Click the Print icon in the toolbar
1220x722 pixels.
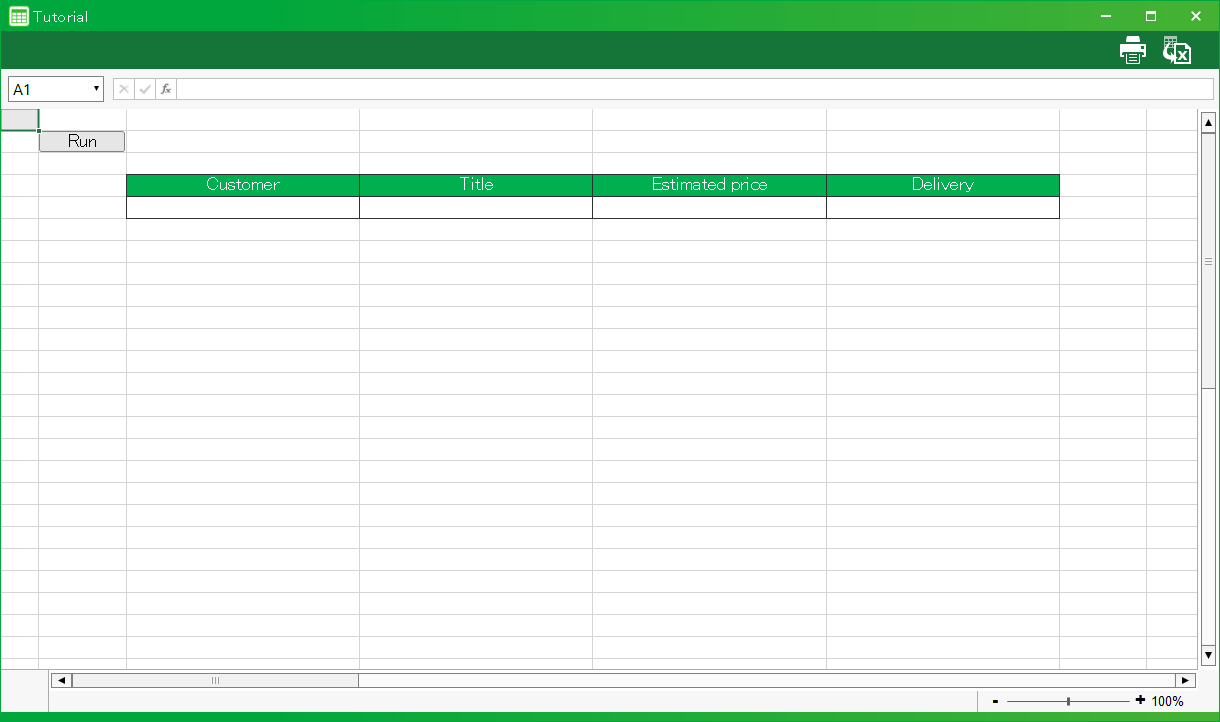click(x=1132, y=50)
